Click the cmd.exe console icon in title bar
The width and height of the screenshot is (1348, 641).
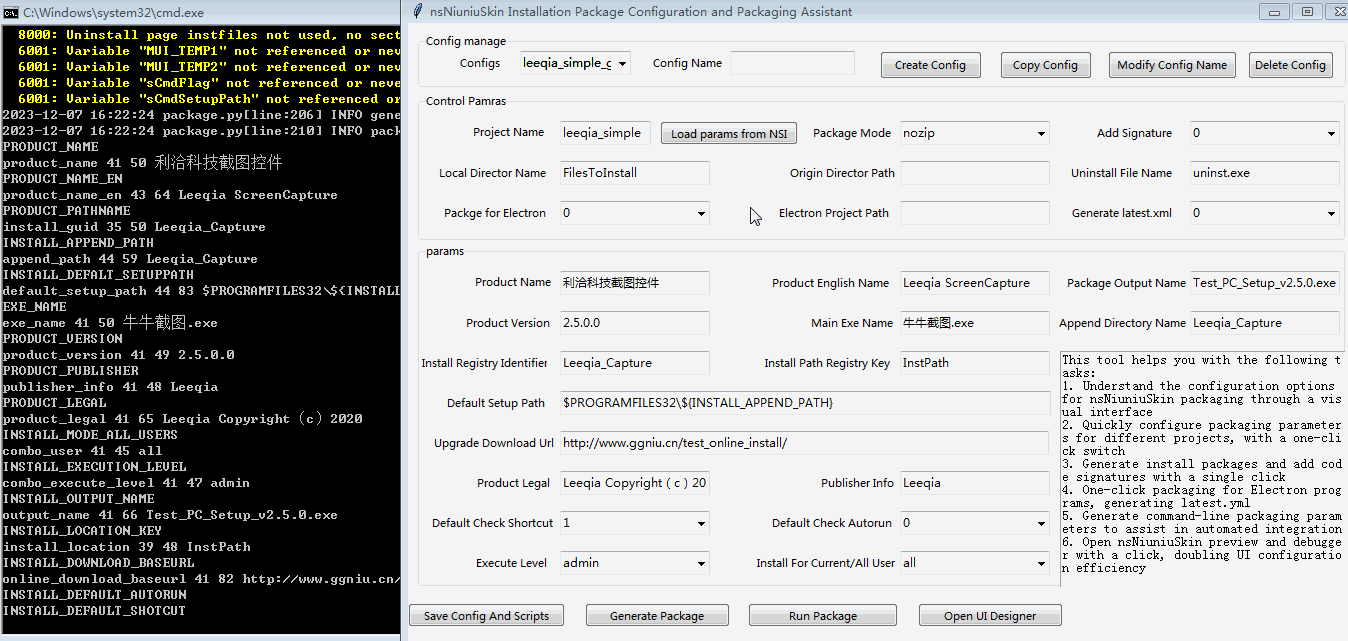pos(11,12)
